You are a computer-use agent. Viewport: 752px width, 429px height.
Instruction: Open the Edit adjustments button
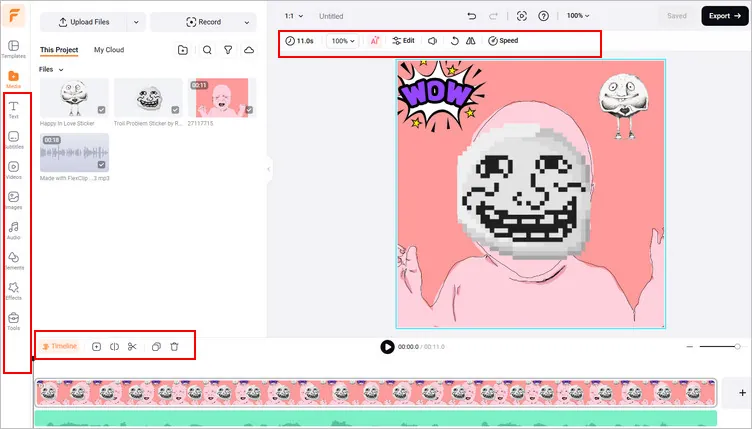[403, 41]
